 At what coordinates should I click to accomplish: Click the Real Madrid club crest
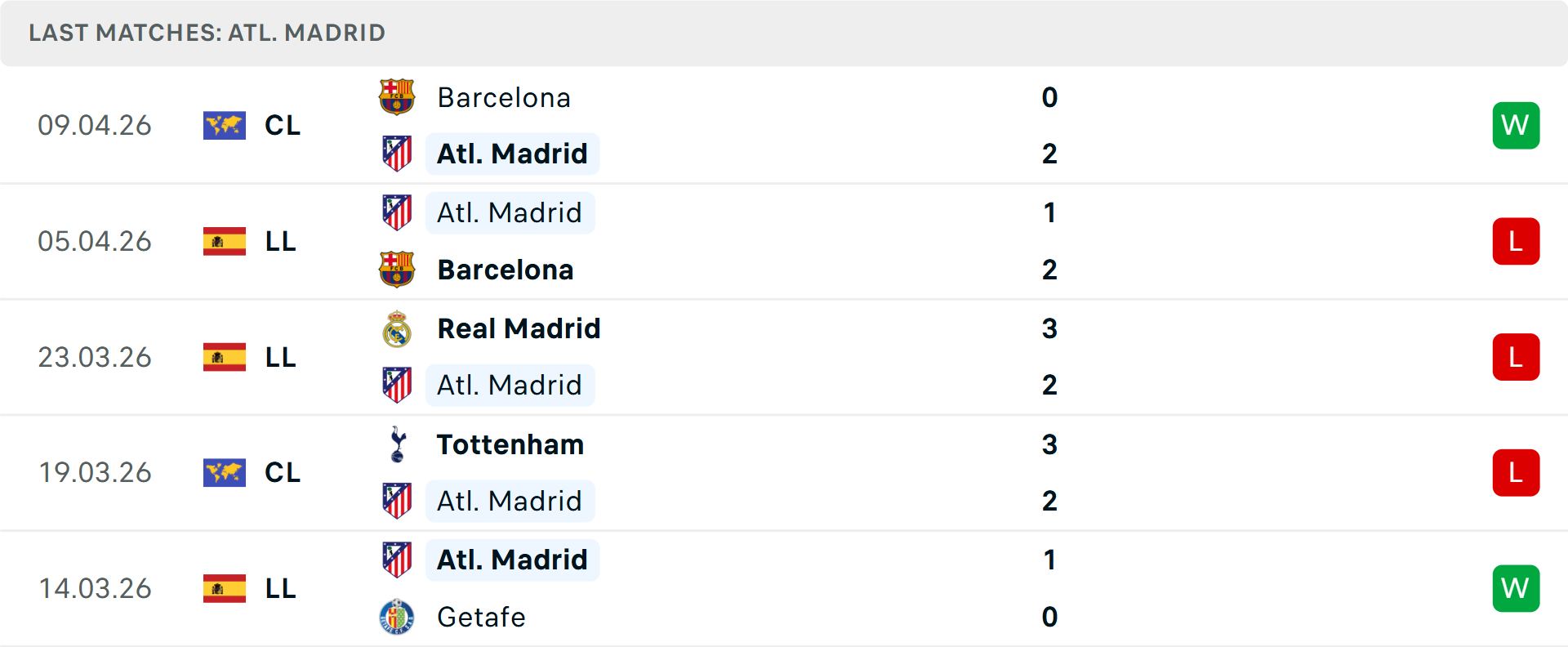tap(398, 328)
